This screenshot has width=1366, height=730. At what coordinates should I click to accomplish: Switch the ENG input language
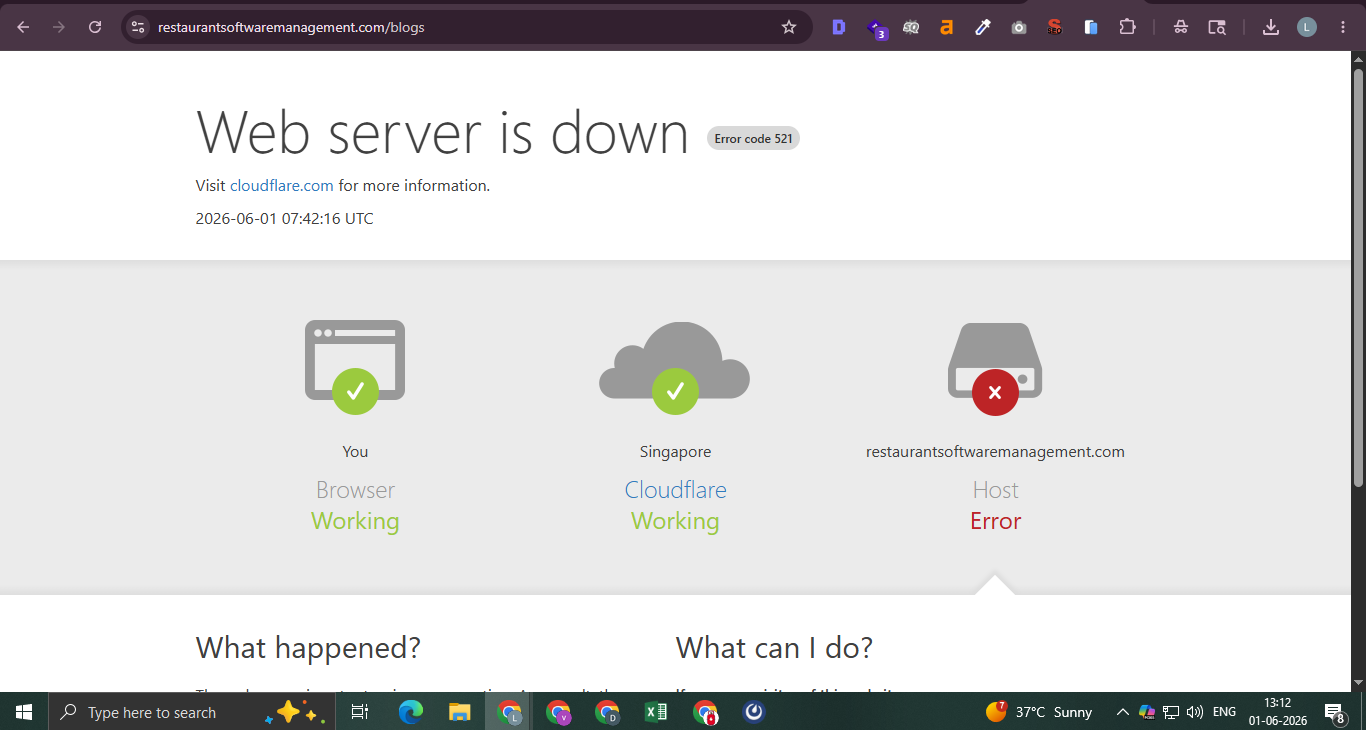coord(1224,712)
